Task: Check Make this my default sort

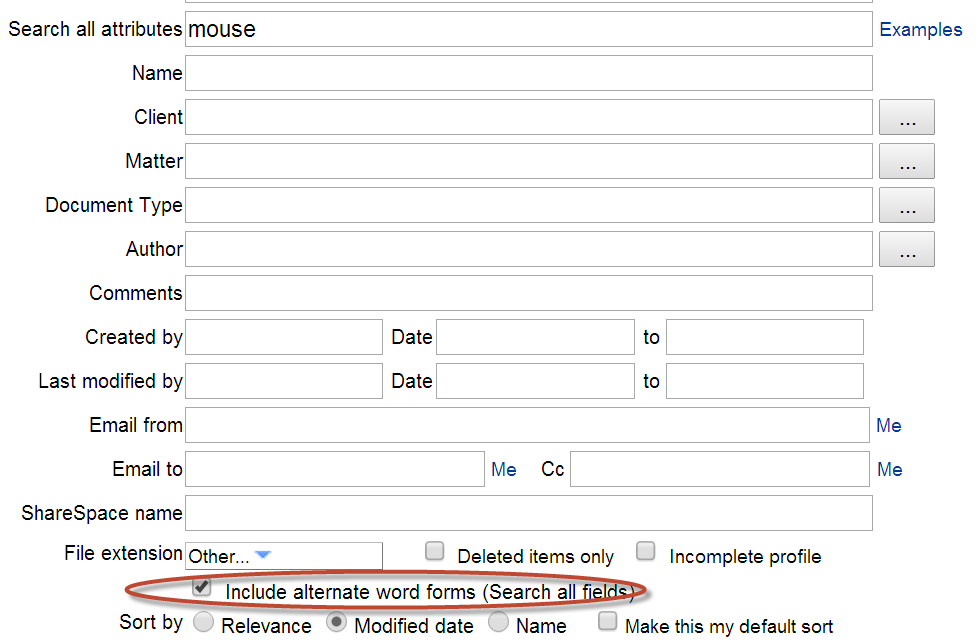Action: coord(608,621)
